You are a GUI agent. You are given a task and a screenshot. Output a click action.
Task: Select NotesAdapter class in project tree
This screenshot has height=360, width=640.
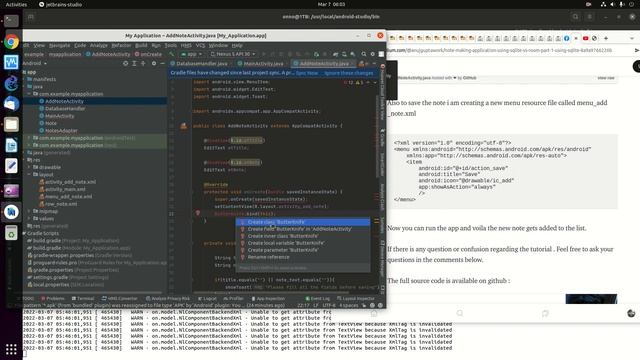pos(61,131)
